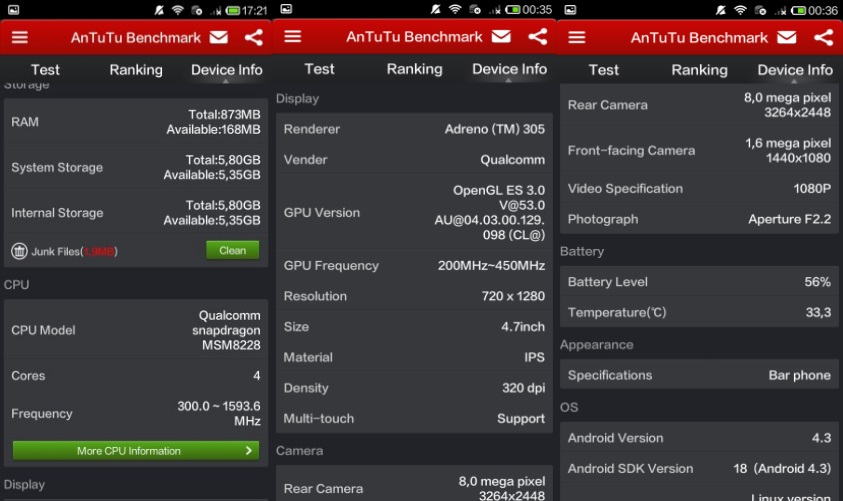Open More CPU Information

pos(128,451)
